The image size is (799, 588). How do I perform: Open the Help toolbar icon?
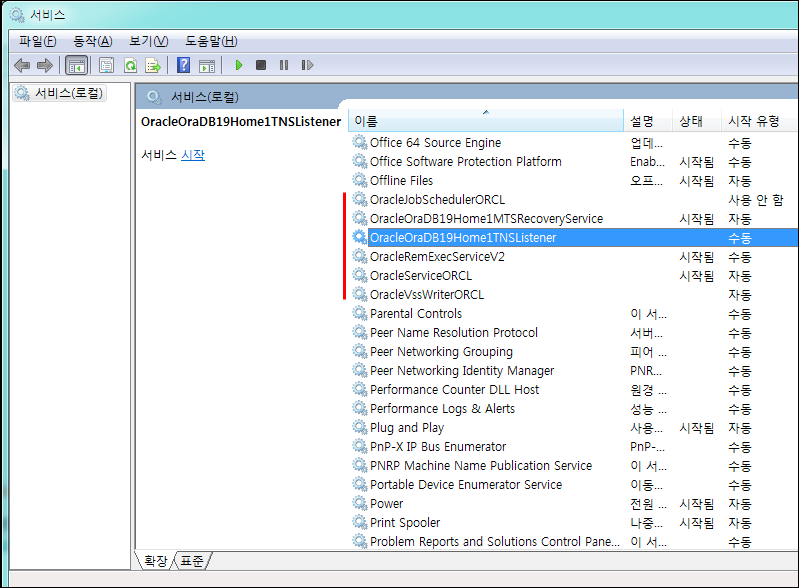click(183, 65)
